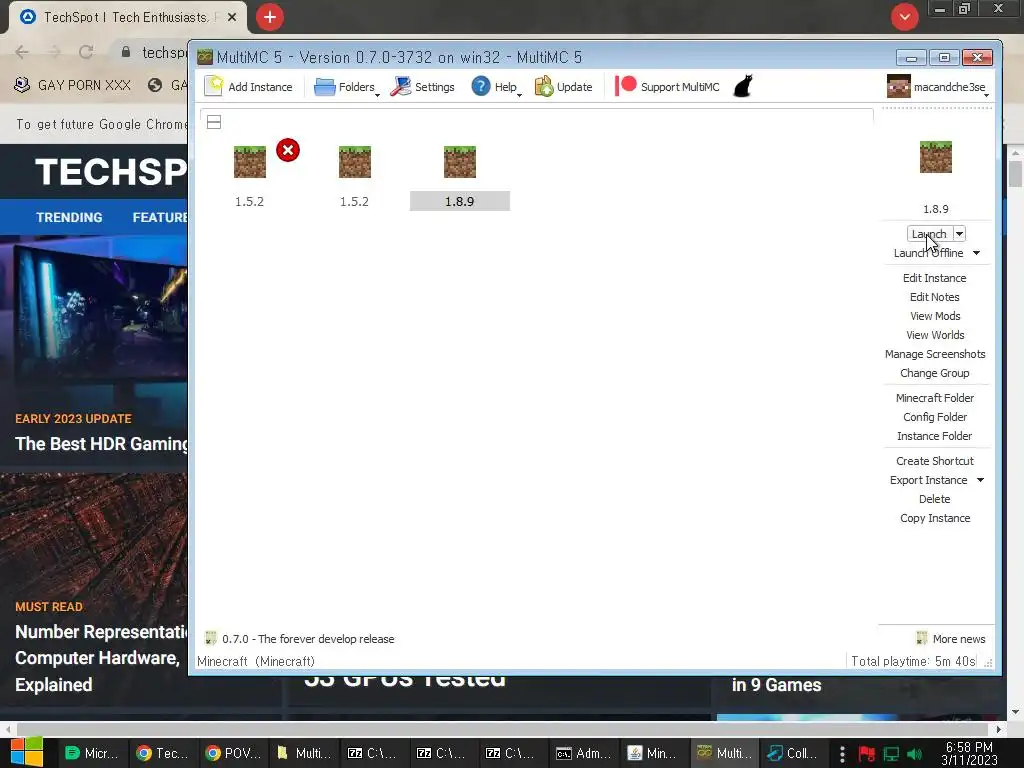The width and height of the screenshot is (1024, 768).
Task: Click the red flag tray icon
Action: click(867, 754)
